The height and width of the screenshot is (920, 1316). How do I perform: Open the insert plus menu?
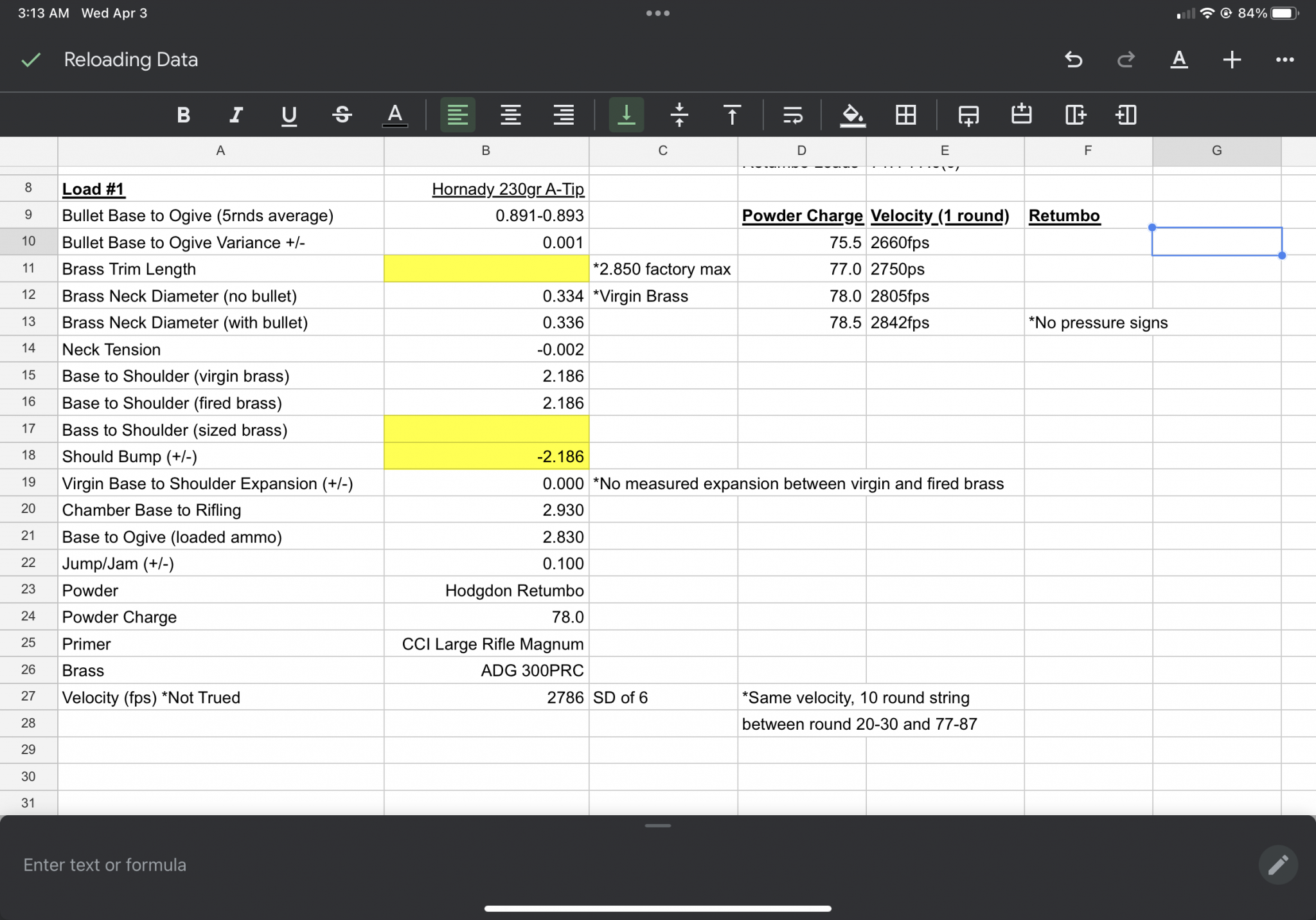[x=1231, y=60]
